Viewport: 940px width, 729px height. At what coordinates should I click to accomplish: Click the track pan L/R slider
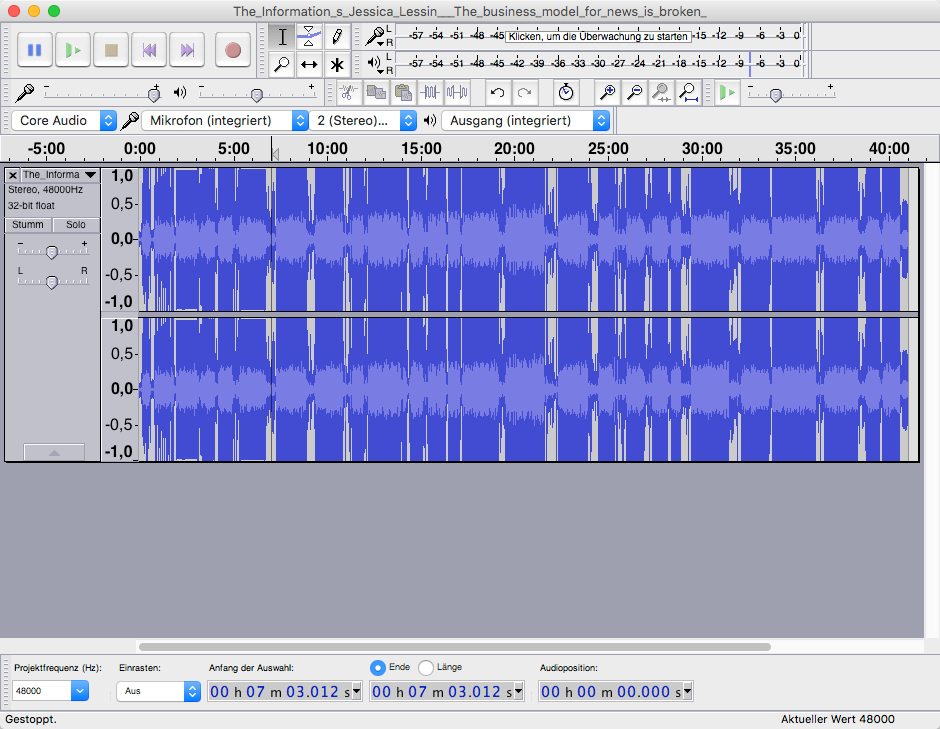[53, 280]
